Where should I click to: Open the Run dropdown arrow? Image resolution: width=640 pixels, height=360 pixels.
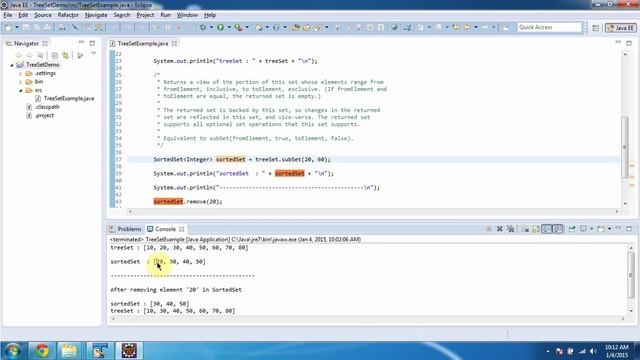point(229,27)
